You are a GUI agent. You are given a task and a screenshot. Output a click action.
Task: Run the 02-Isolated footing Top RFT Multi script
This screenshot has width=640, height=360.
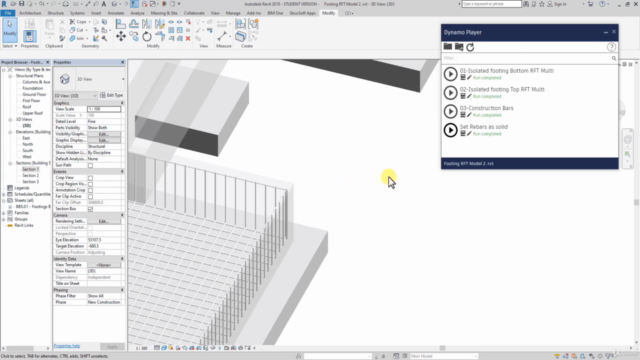point(450,93)
